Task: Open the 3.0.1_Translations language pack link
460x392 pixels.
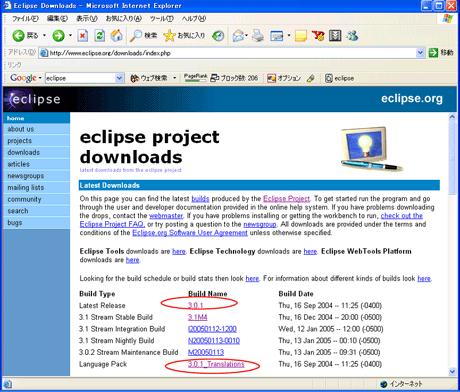Action: [216, 364]
